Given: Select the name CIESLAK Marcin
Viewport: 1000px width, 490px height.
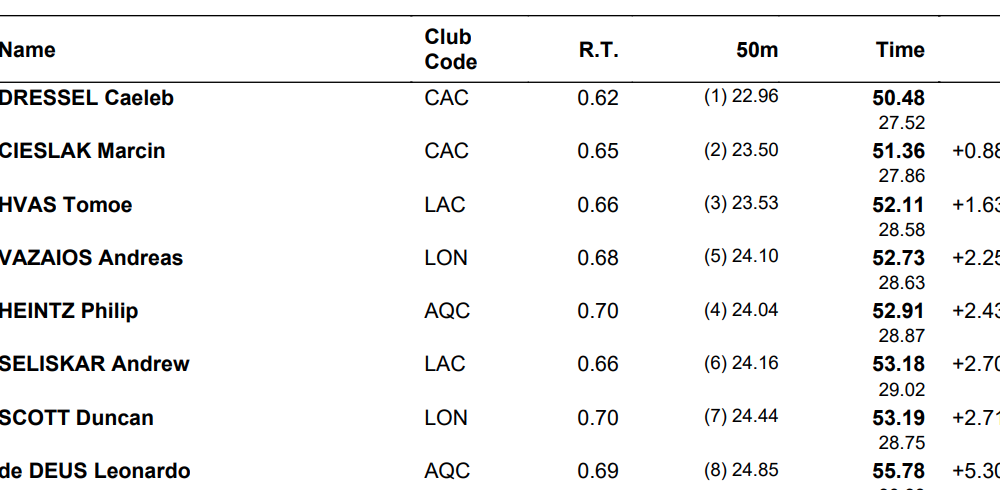Looking at the screenshot, I should (83, 151).
